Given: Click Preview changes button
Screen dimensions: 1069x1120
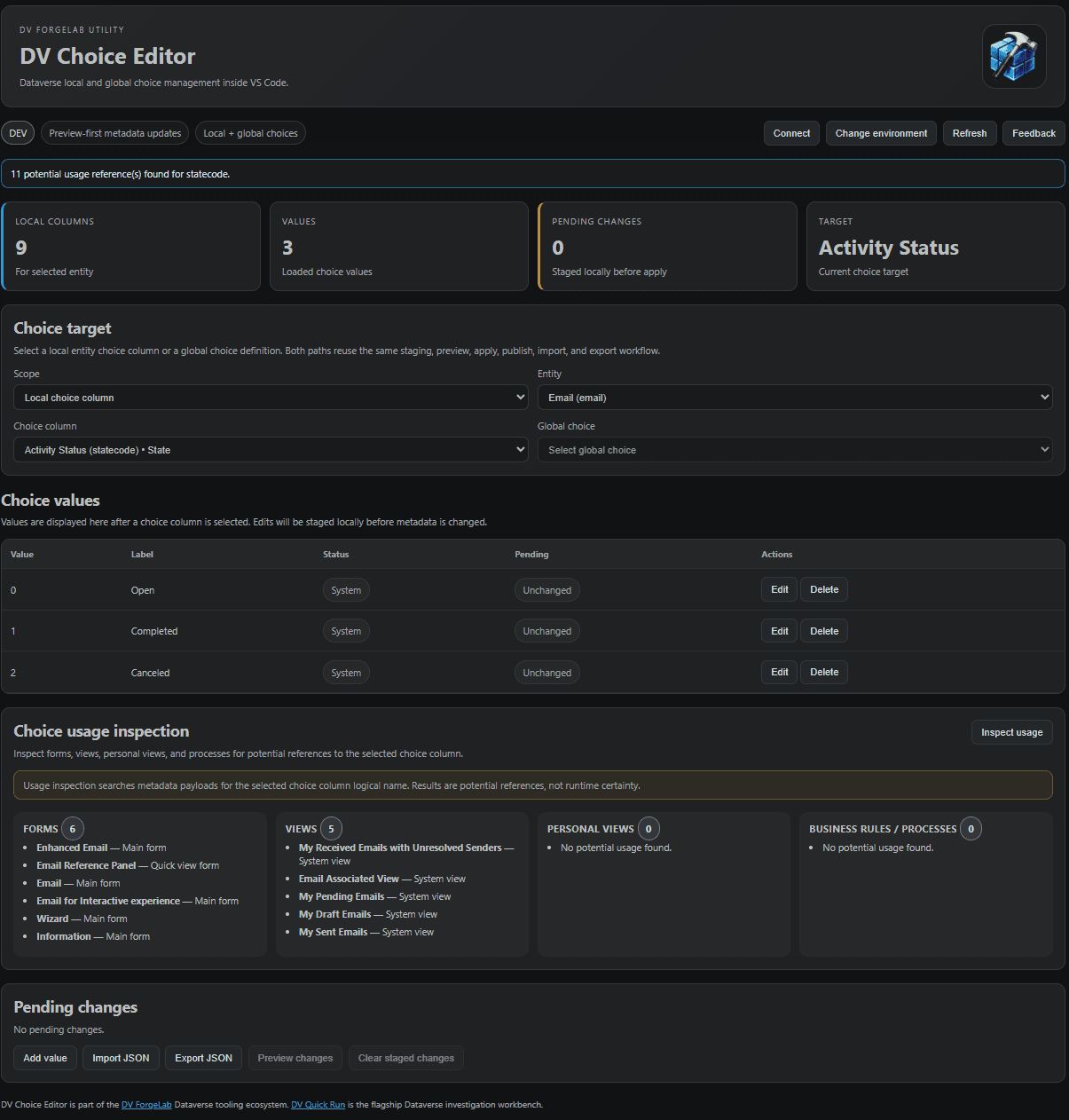Looking at the screenshot, I should pos(295,1058).
